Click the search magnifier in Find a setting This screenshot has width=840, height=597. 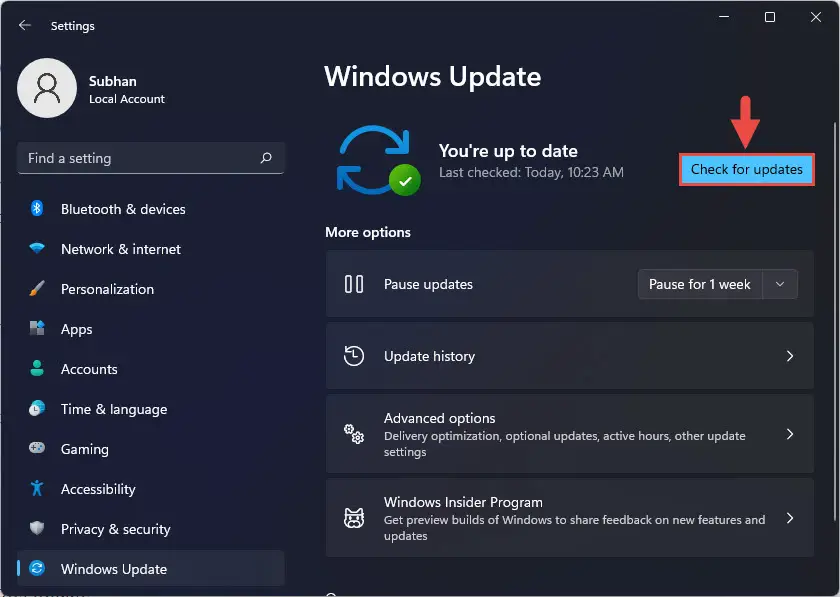(x=265, y=158)
